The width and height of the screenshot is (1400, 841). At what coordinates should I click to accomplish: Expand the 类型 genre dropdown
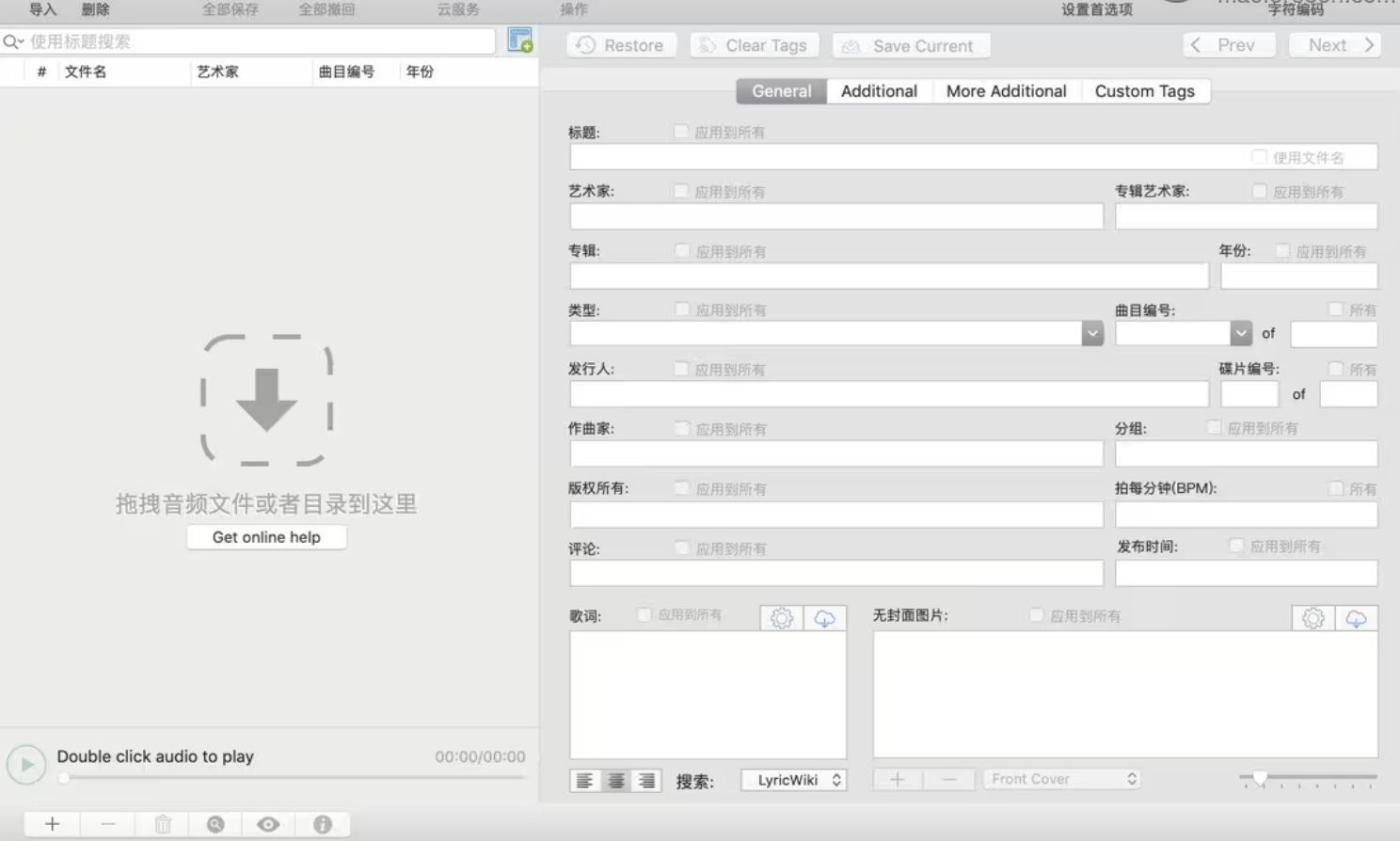(x=1091, y=333)
